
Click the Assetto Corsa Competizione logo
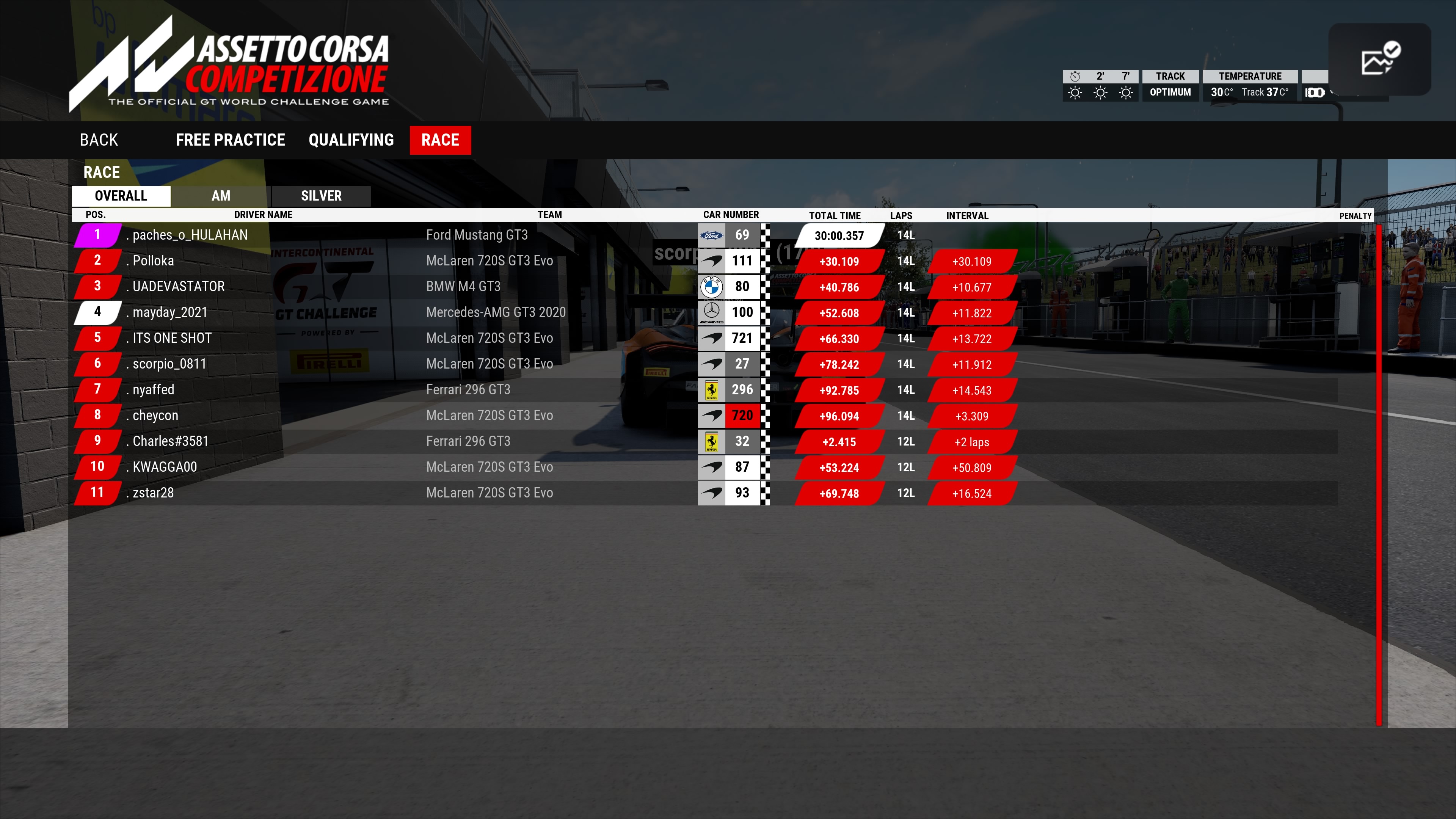229,63
